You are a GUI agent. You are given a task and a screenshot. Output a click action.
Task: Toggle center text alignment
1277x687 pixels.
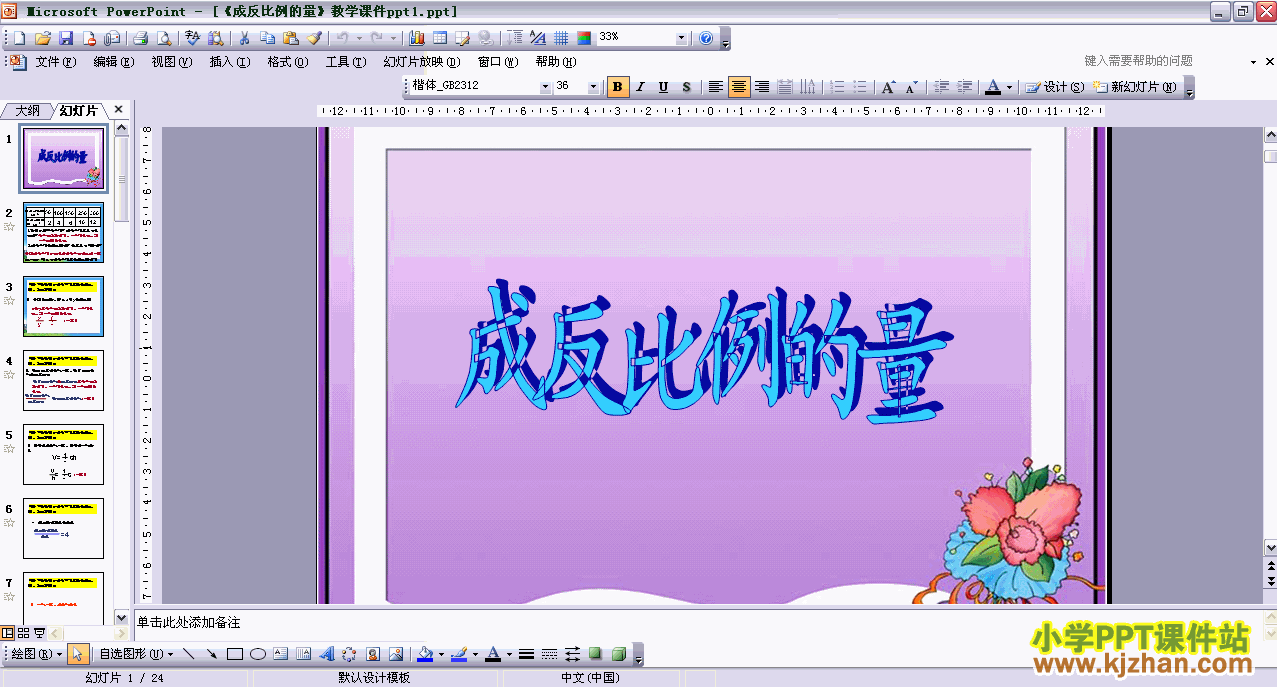coord(739,87)
